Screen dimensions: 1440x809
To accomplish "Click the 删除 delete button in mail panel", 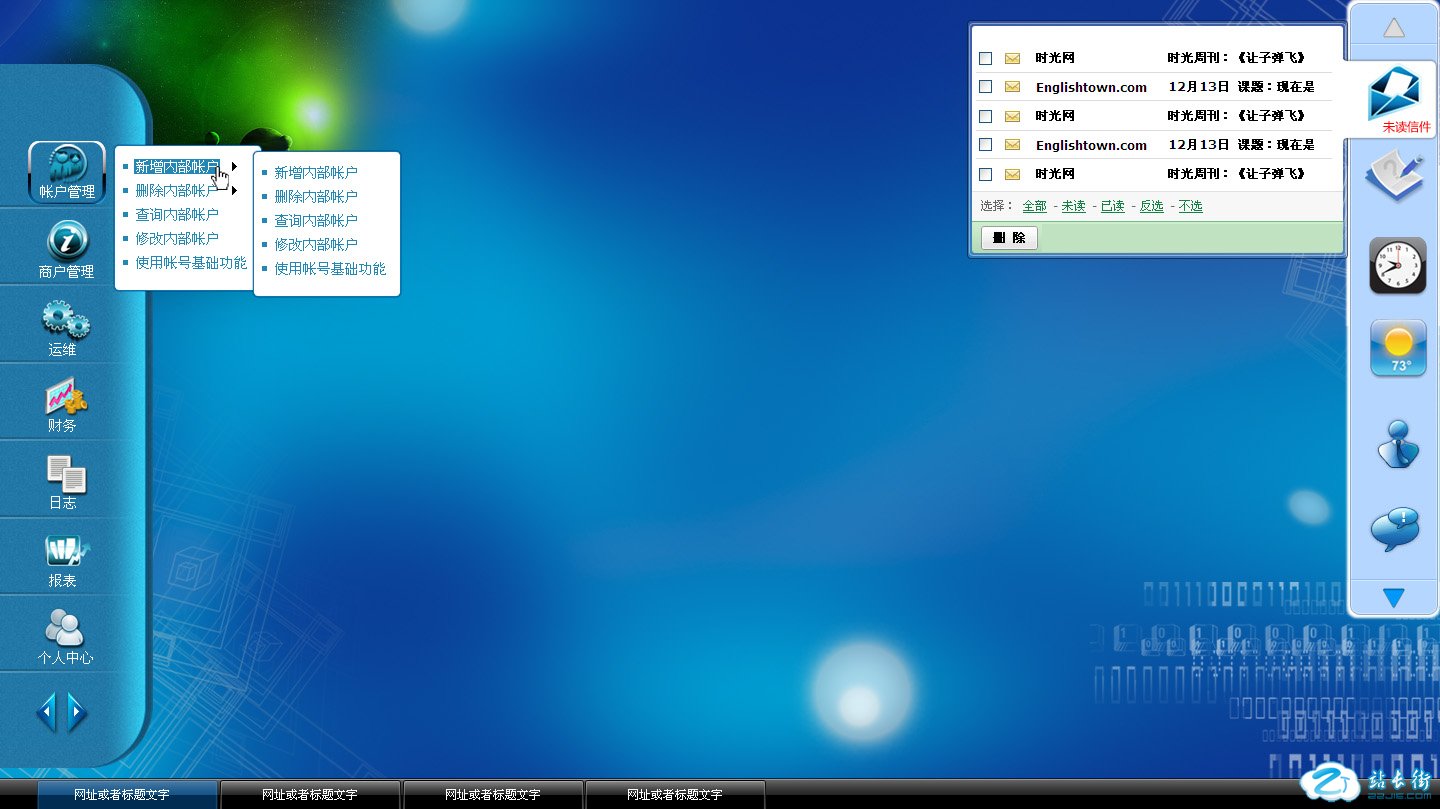I will (1009, 238).
